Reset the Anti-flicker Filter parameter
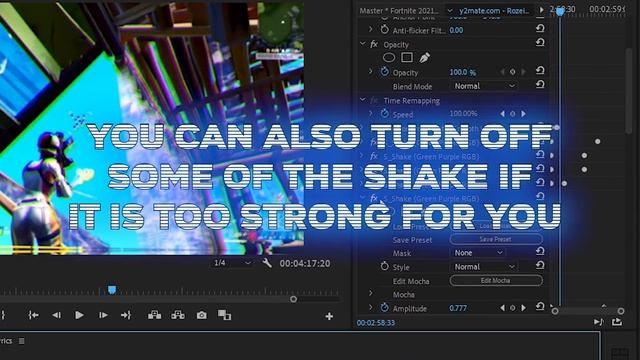 540,28
